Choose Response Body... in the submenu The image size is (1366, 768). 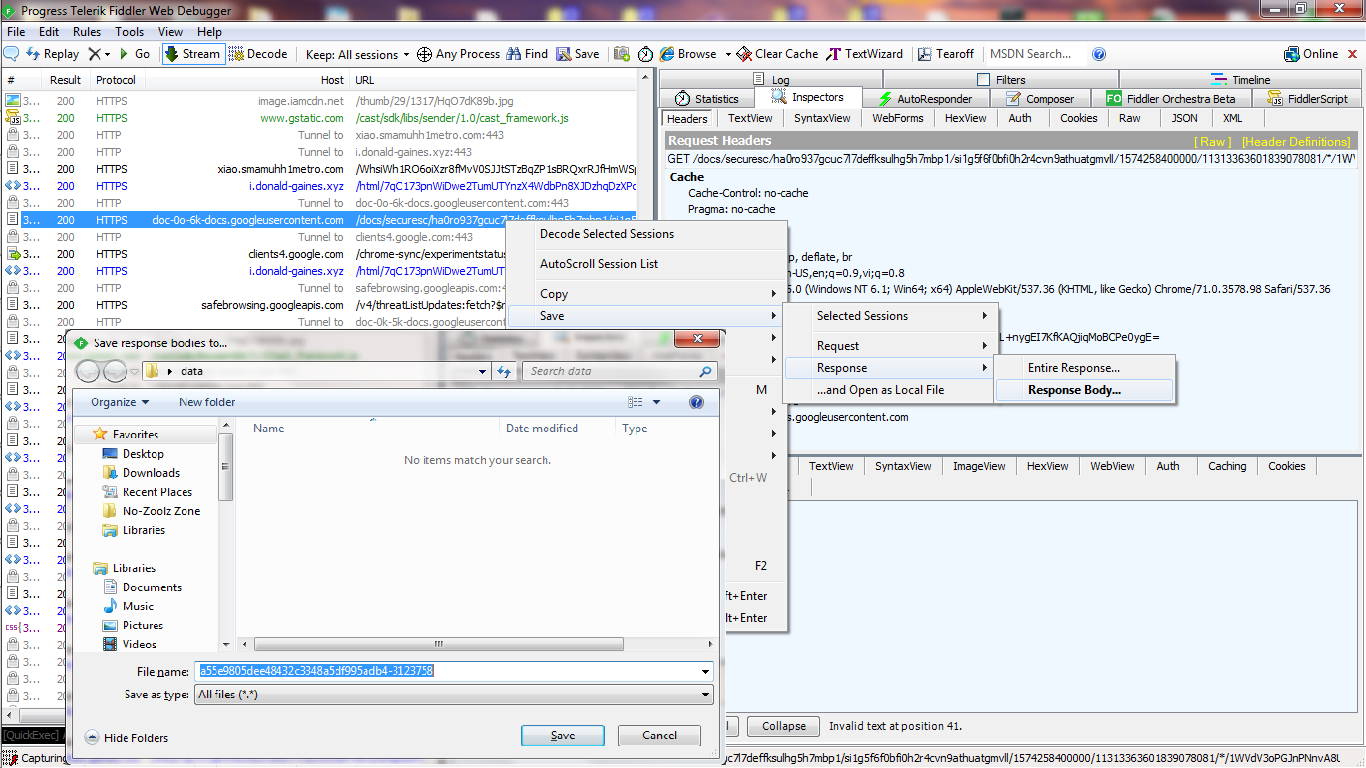click(x=1084, y=390)
